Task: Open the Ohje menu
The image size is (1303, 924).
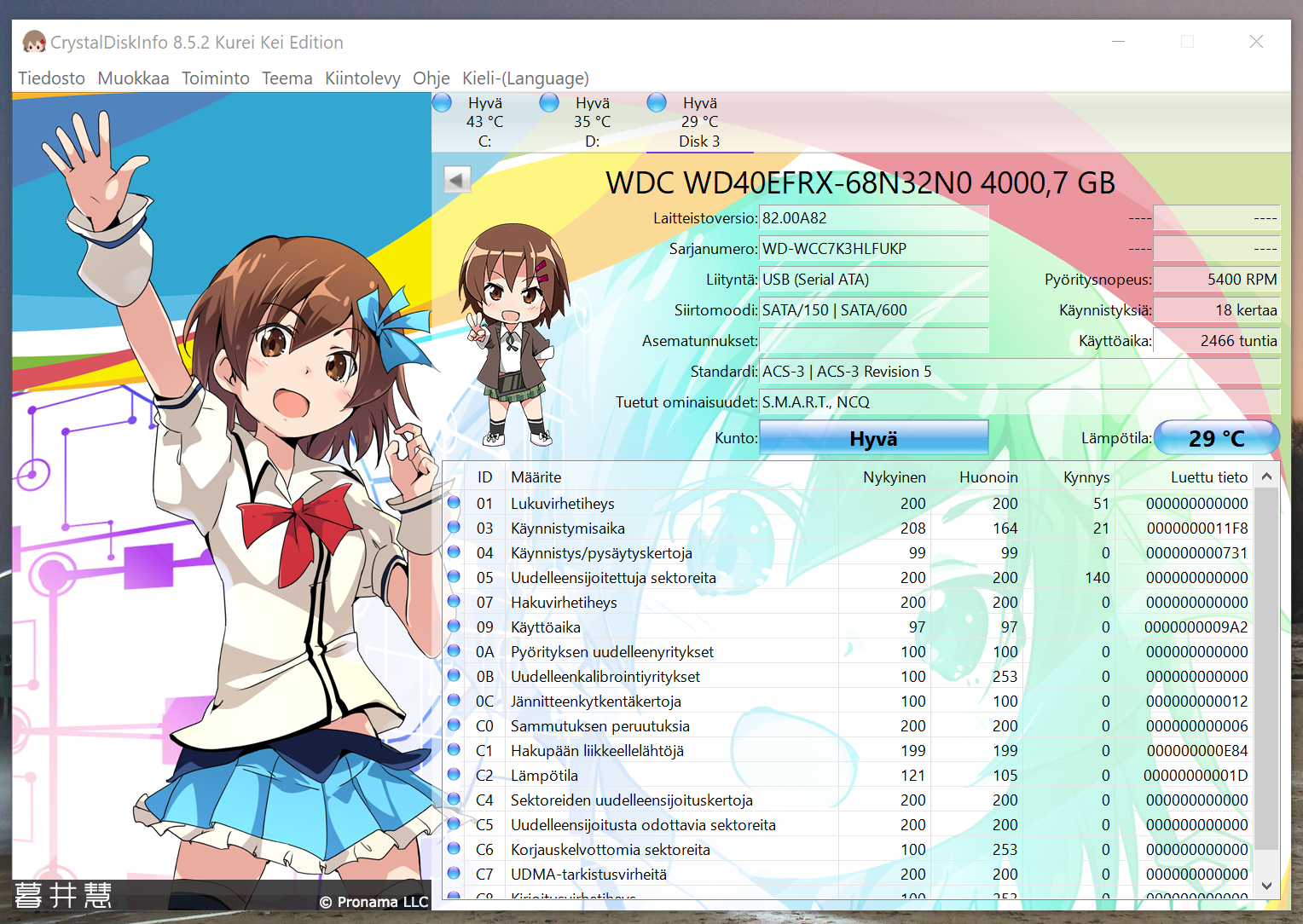Action: click(x=431, y=78)
